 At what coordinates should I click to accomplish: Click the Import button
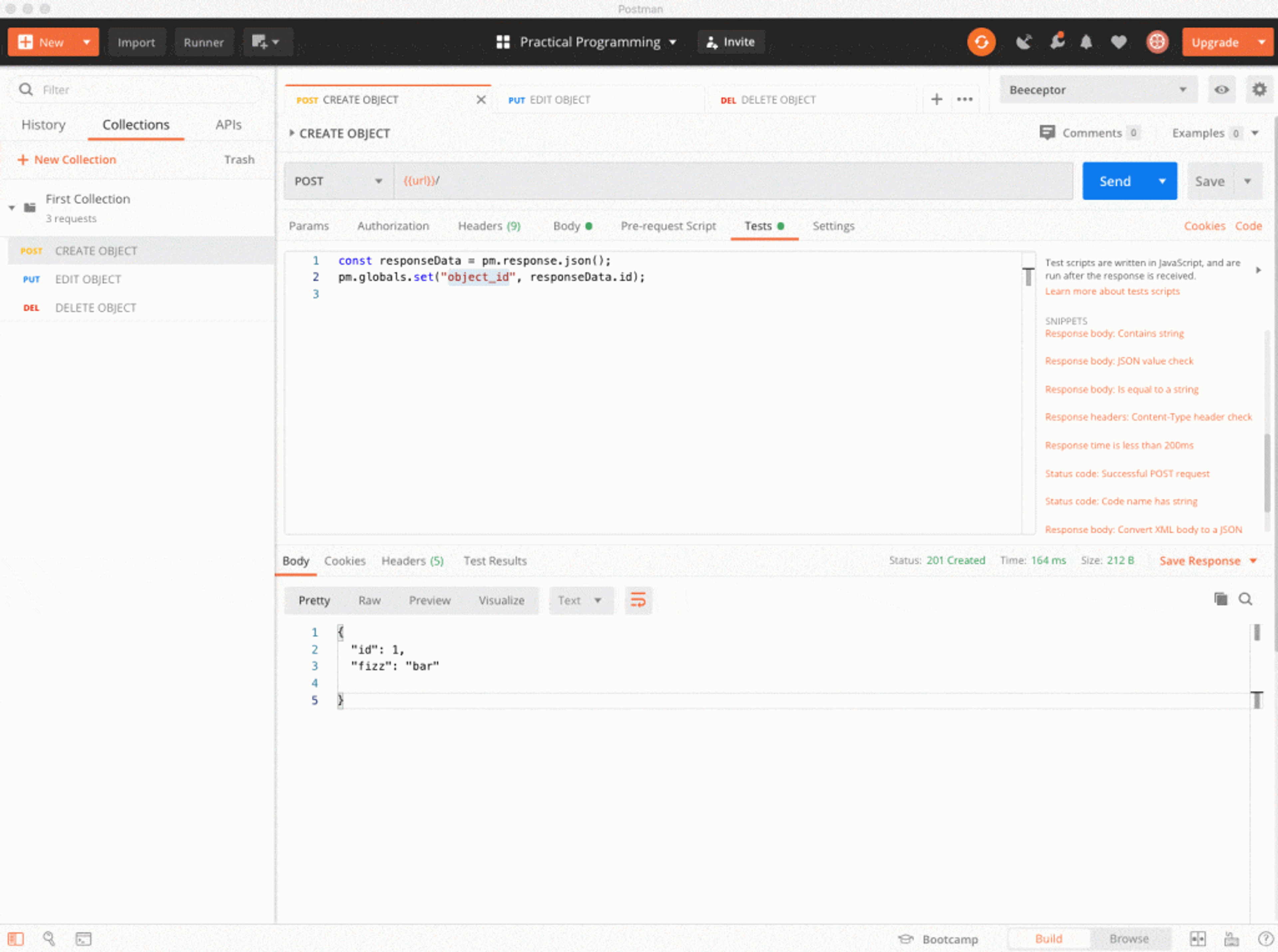tap(136, 42)
